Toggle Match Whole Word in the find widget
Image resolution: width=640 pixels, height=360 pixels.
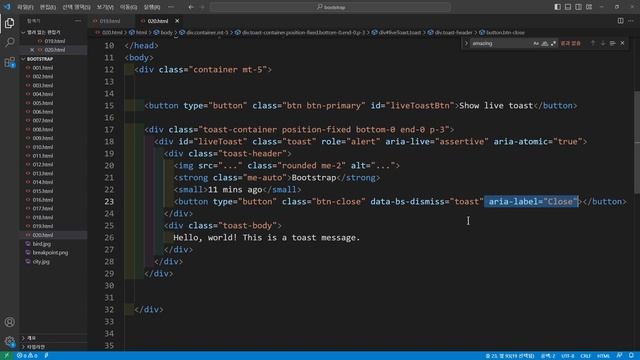click(545, 43)
